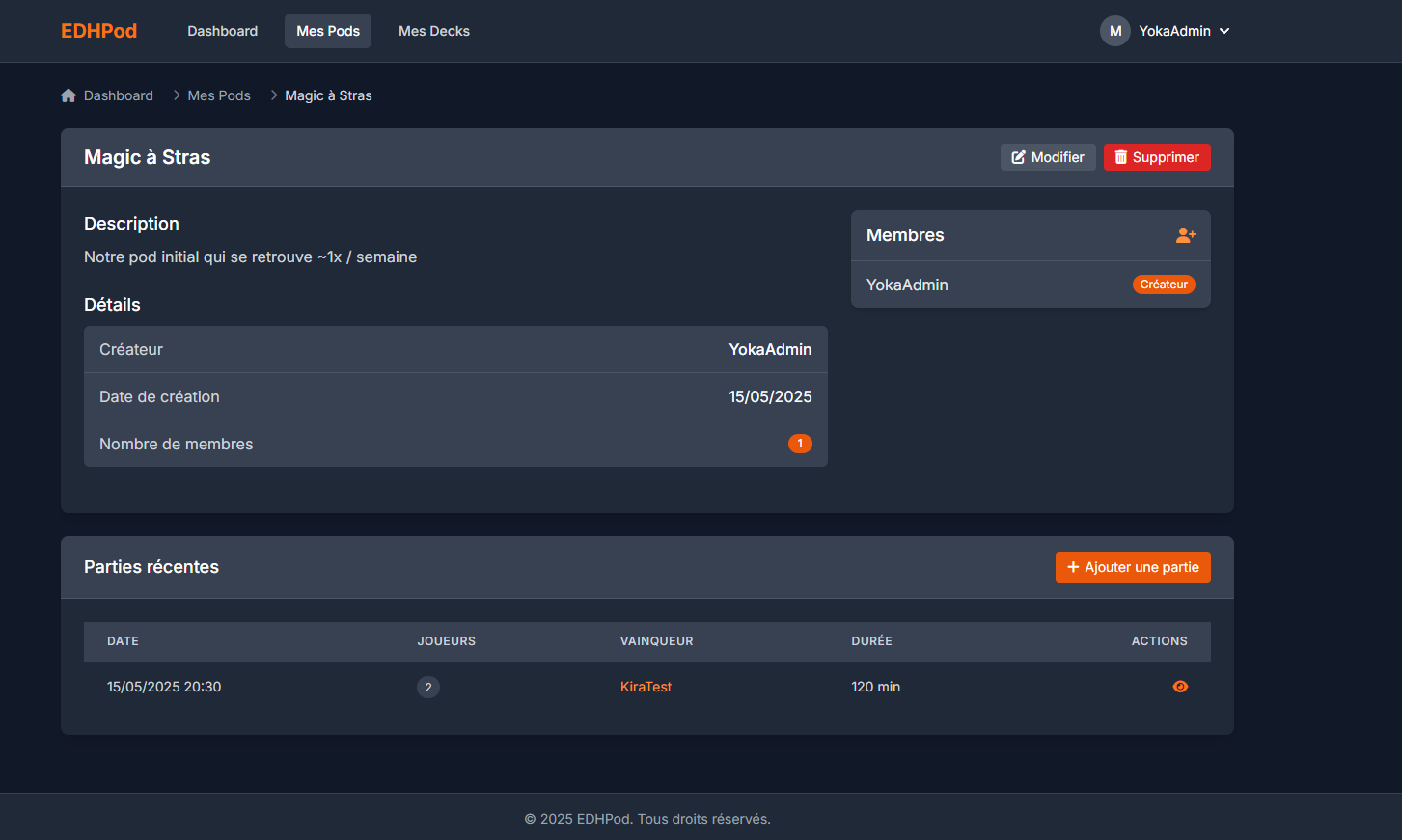
Task: Go to Mes Decks page
Action: [434, 31]
